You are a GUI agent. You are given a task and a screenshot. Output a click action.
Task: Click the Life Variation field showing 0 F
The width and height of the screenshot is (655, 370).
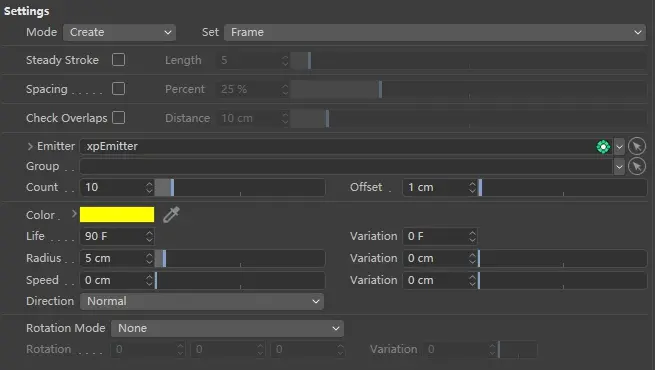435,236
